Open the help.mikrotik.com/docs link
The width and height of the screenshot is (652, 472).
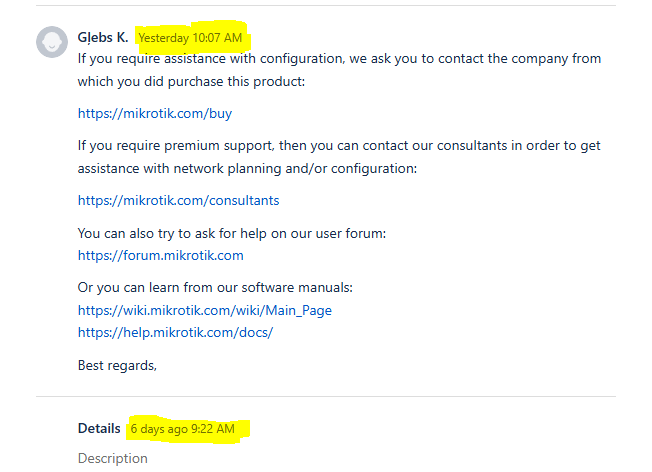pyautogui.click(x=175, y=332)
